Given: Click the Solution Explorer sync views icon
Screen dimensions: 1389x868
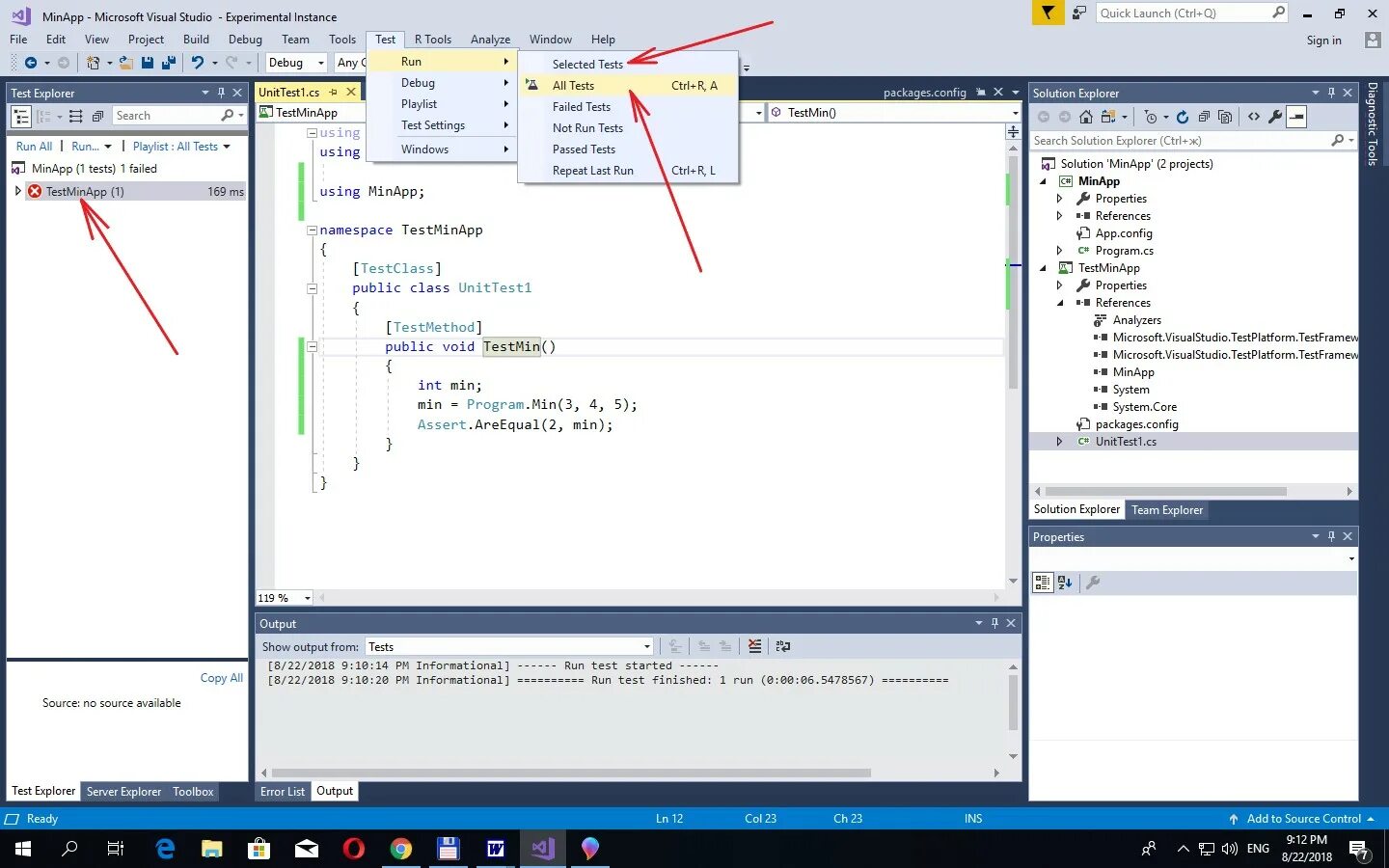Looking at the screenshot, I should (1107, 117).
